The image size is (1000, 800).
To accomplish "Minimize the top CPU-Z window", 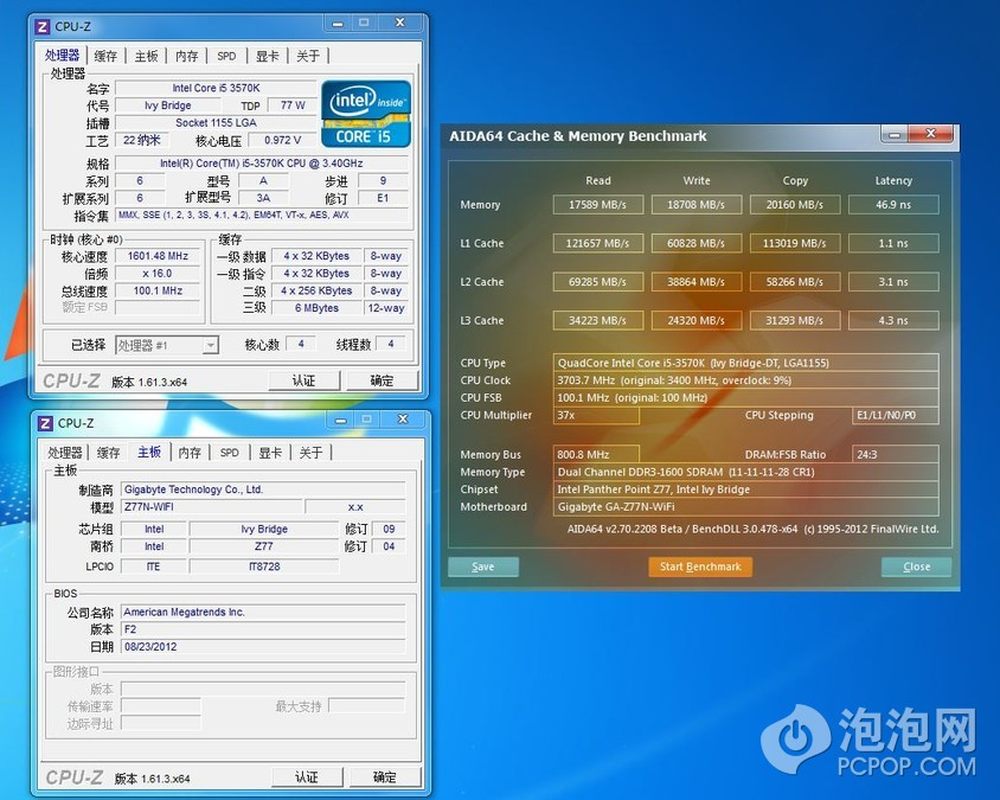I will point(338,24).
